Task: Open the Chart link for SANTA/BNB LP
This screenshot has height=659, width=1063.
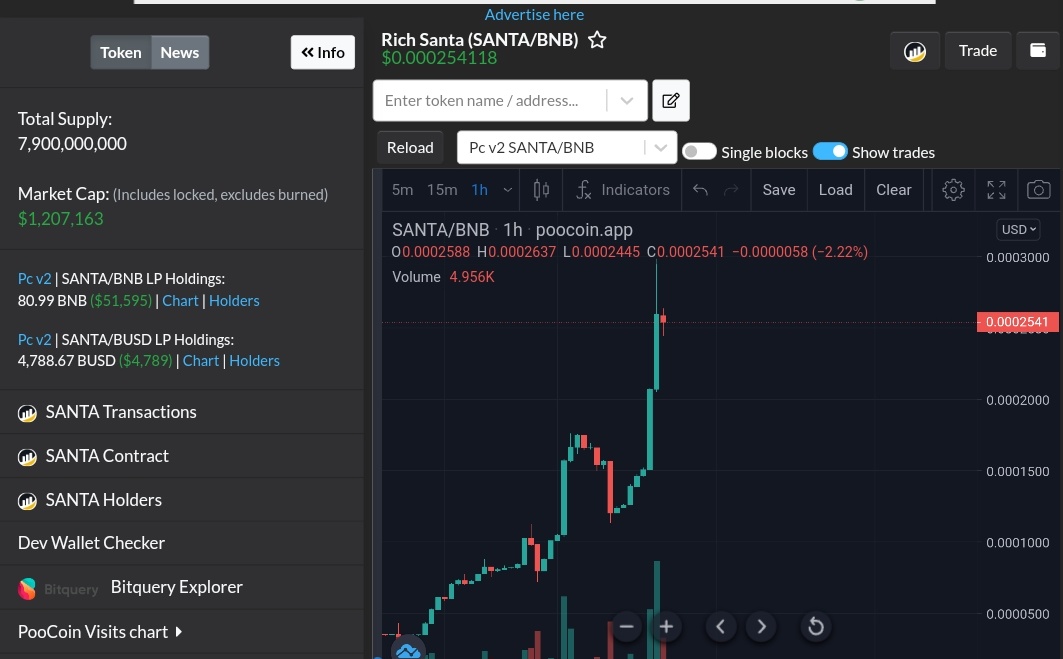Action: click(180, 300)
